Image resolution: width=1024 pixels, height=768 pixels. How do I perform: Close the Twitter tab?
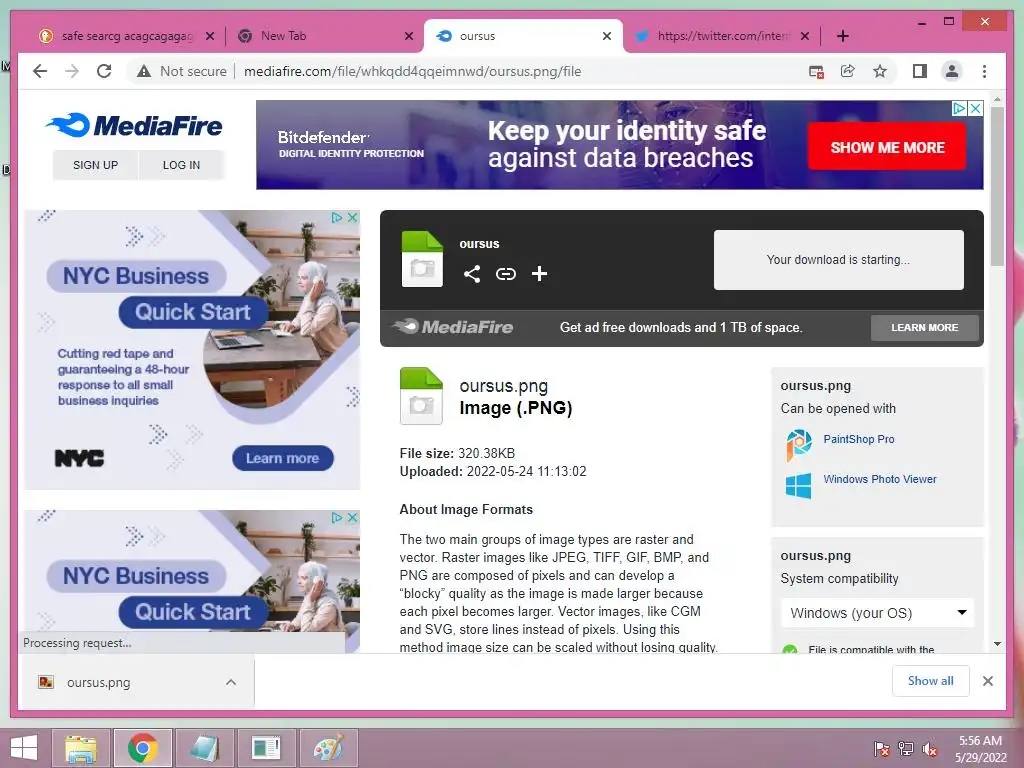click(x=805, y=36)
